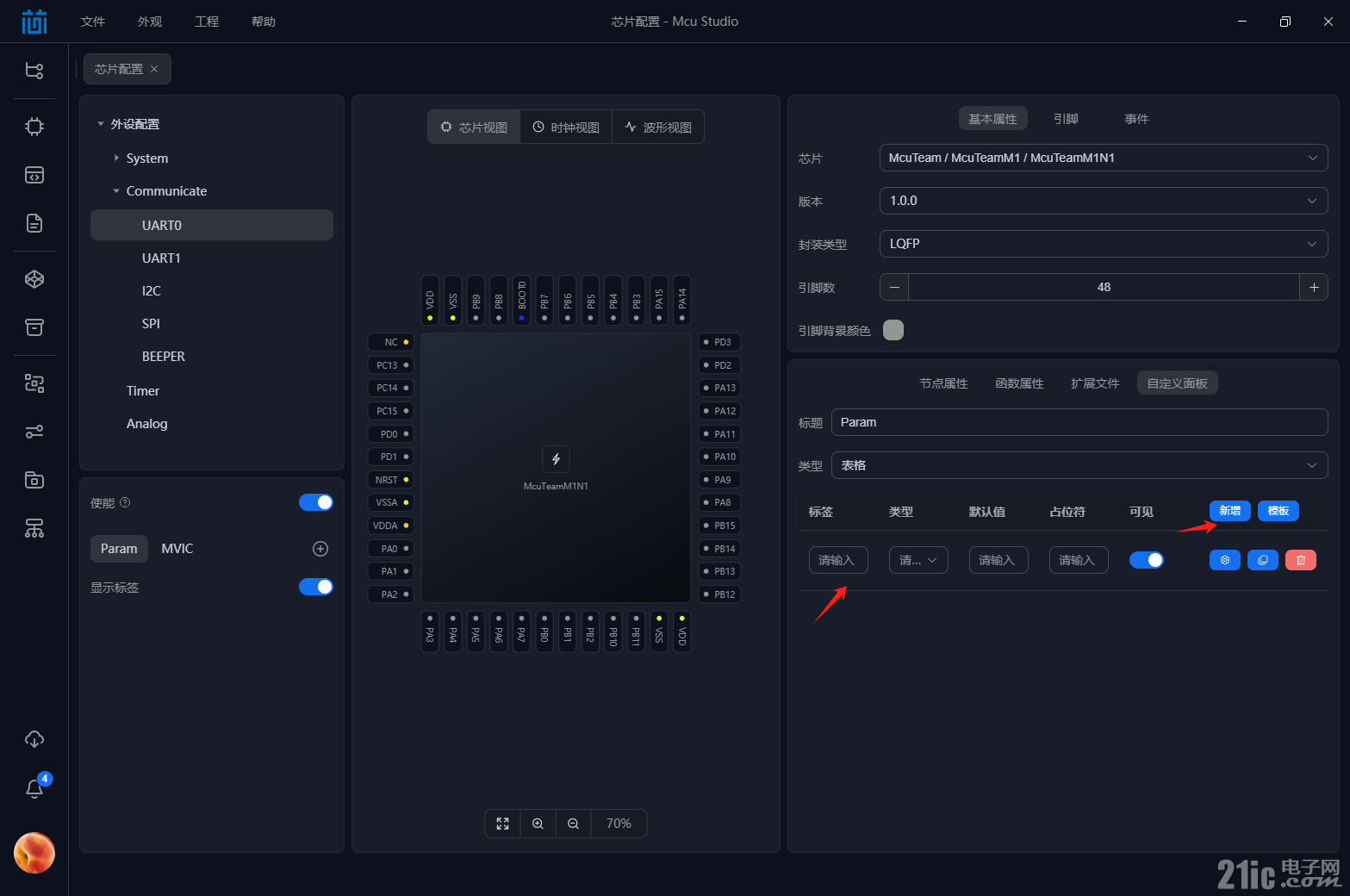Click the cloud download icon
Screen dimensions: 1350x896
coord(34,739)
